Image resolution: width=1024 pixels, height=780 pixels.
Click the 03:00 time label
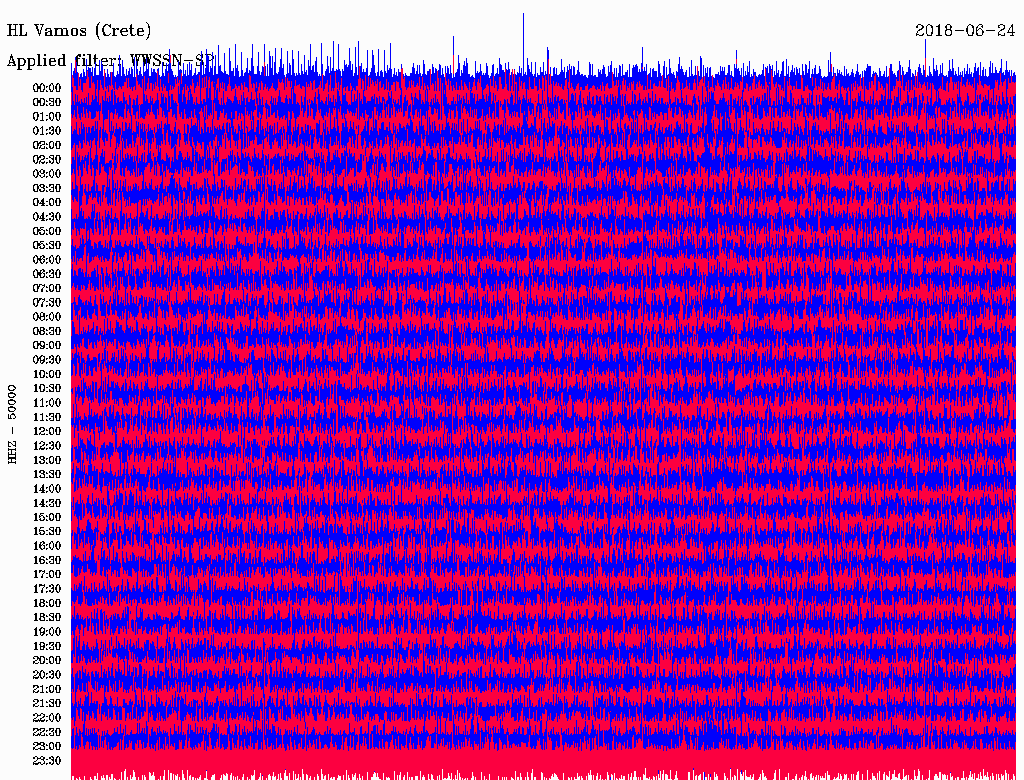47,174
